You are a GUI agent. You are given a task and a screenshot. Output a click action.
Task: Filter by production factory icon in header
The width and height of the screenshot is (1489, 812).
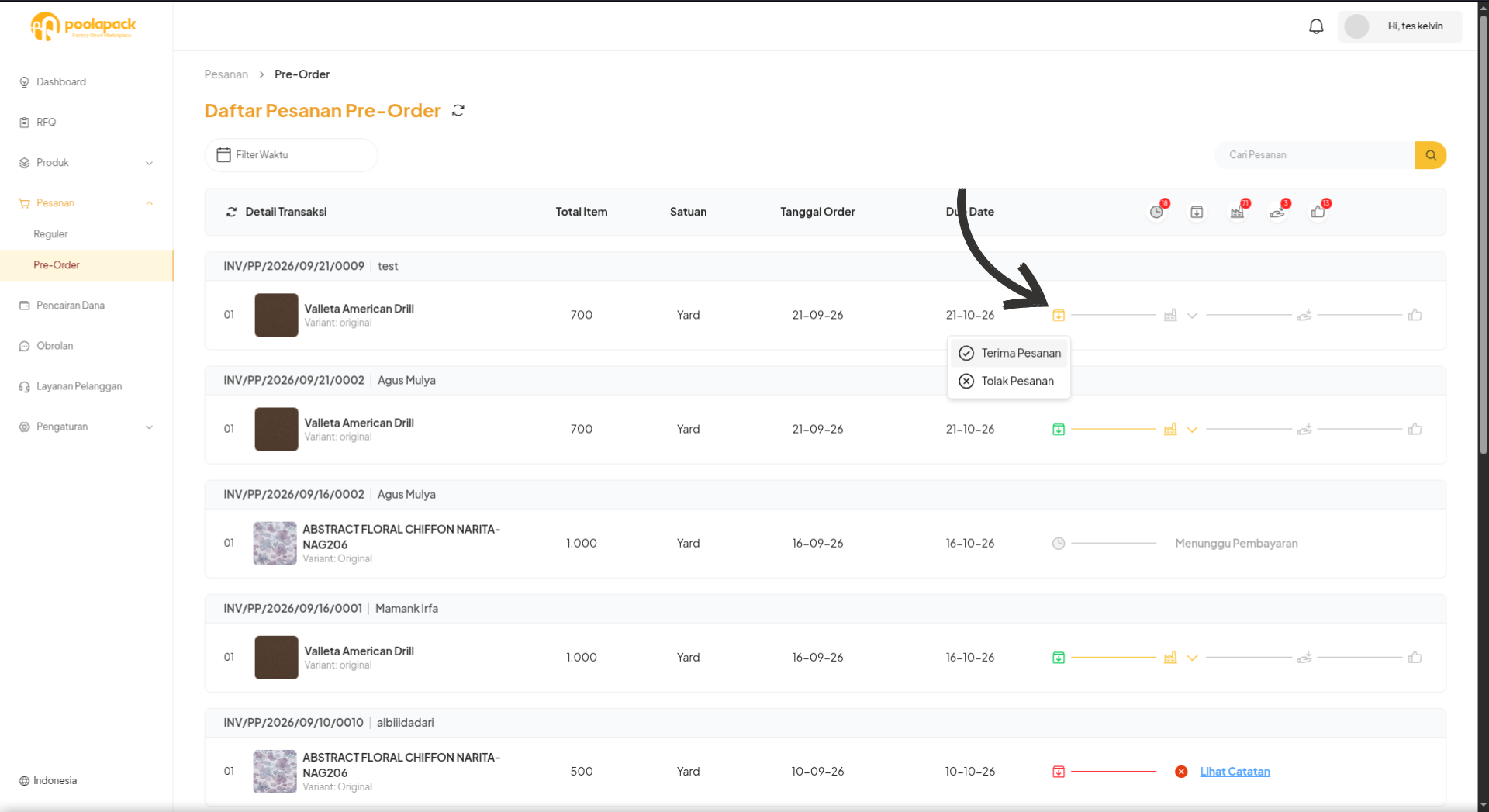coord(1237,212)
